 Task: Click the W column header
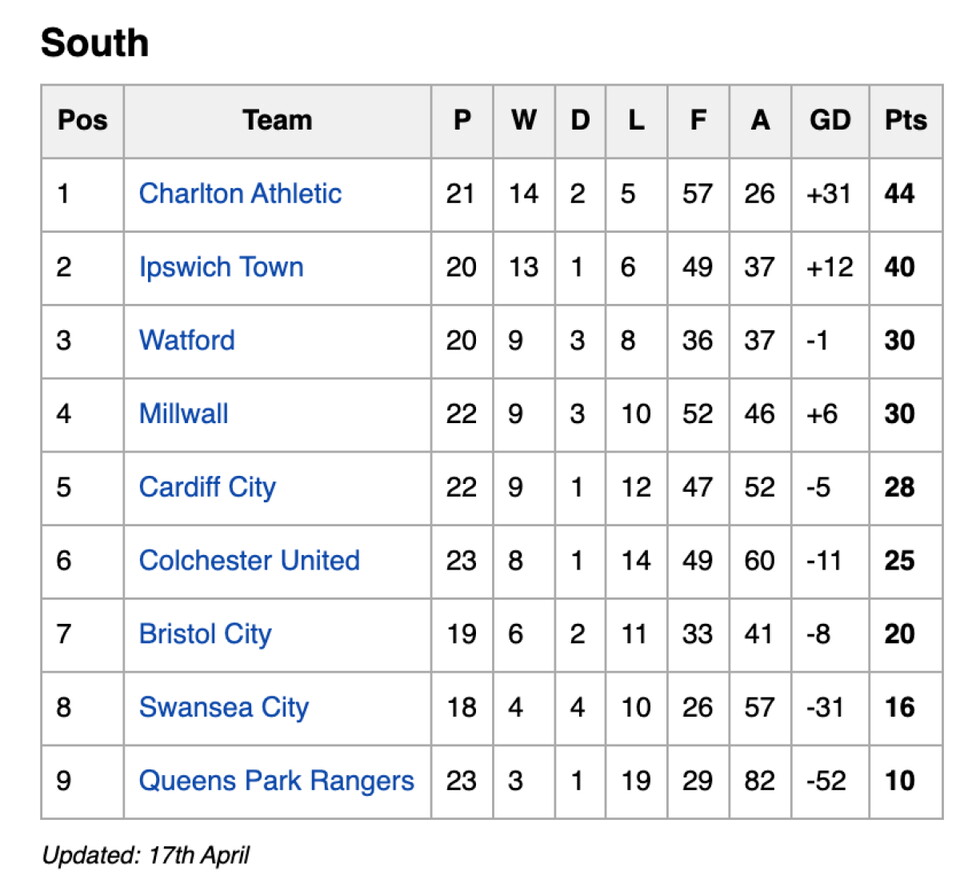coord(523,121)
